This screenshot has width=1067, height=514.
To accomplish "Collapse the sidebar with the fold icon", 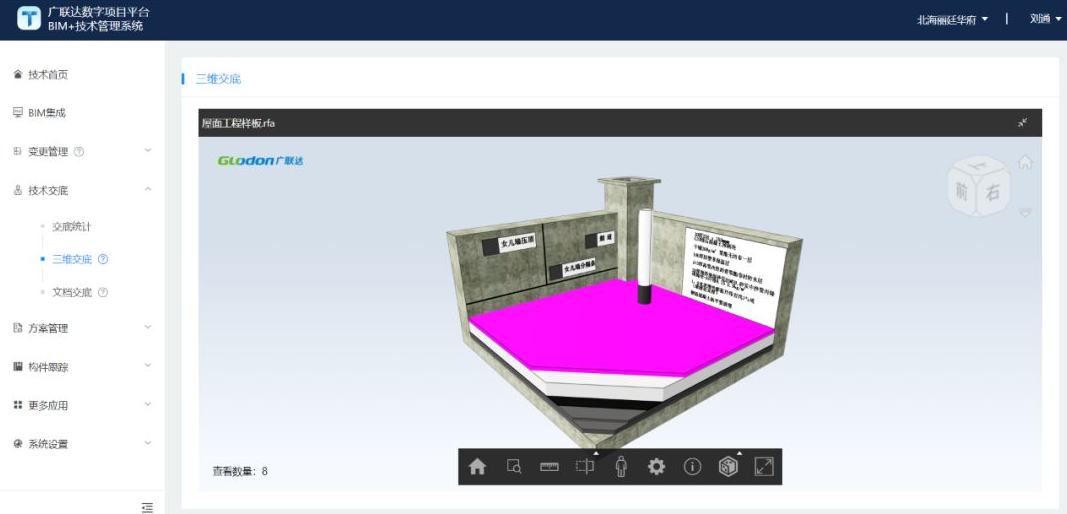I will pyautogui.click(x=147, y=507).
